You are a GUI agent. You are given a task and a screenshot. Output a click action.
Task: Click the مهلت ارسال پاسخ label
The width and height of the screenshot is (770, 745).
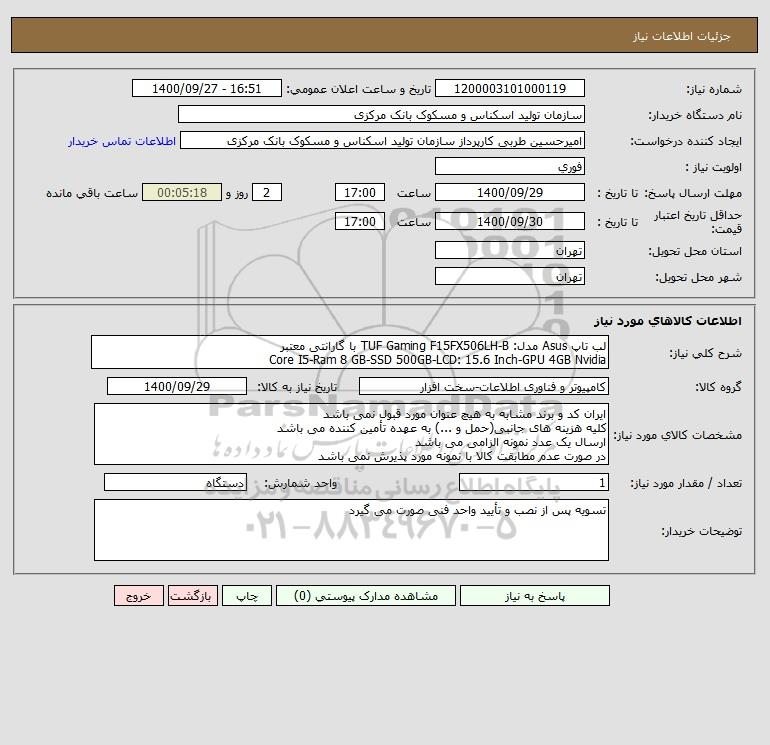click(693, 193)
